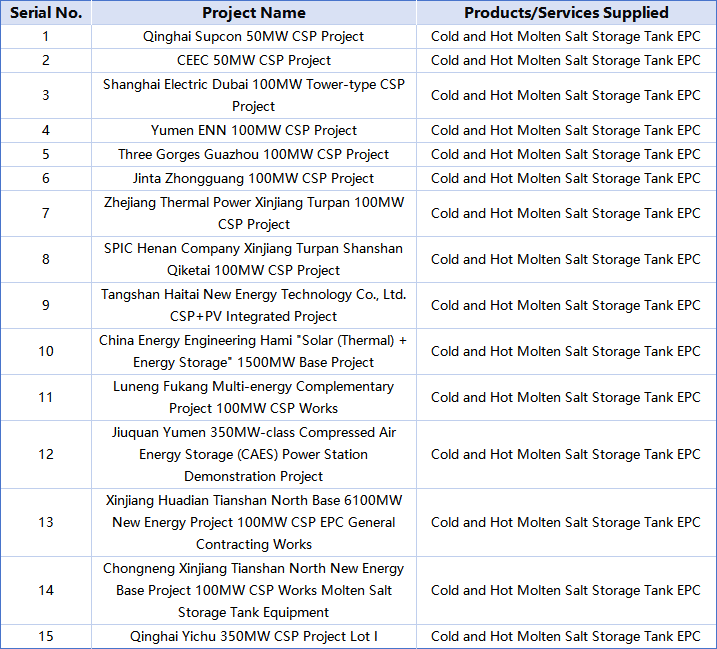Select serial number 10 cell
This screenshot has width=717, height=649.
point(46,351)
